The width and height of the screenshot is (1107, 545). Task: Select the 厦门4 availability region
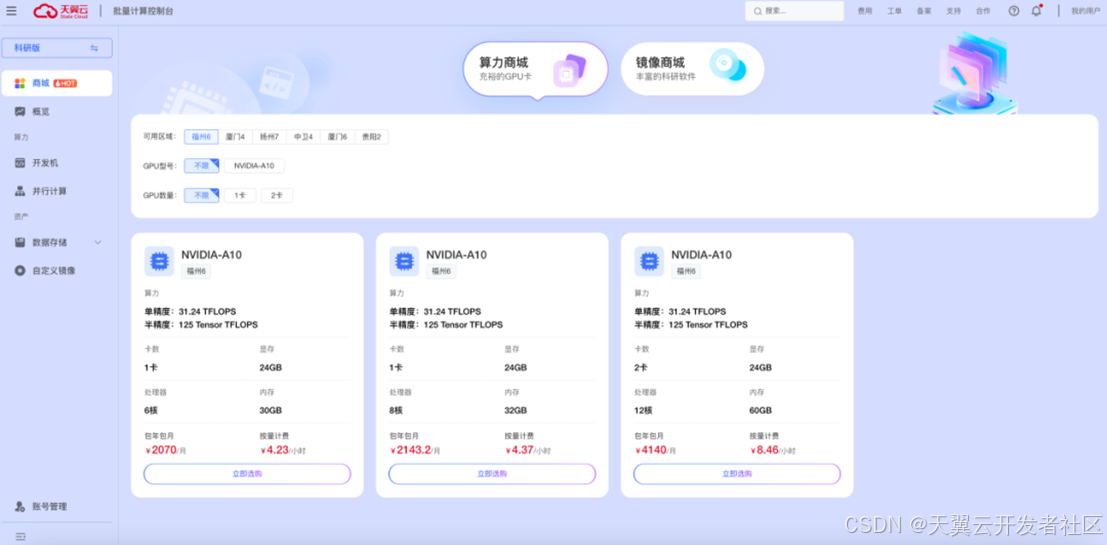[235, 137]
